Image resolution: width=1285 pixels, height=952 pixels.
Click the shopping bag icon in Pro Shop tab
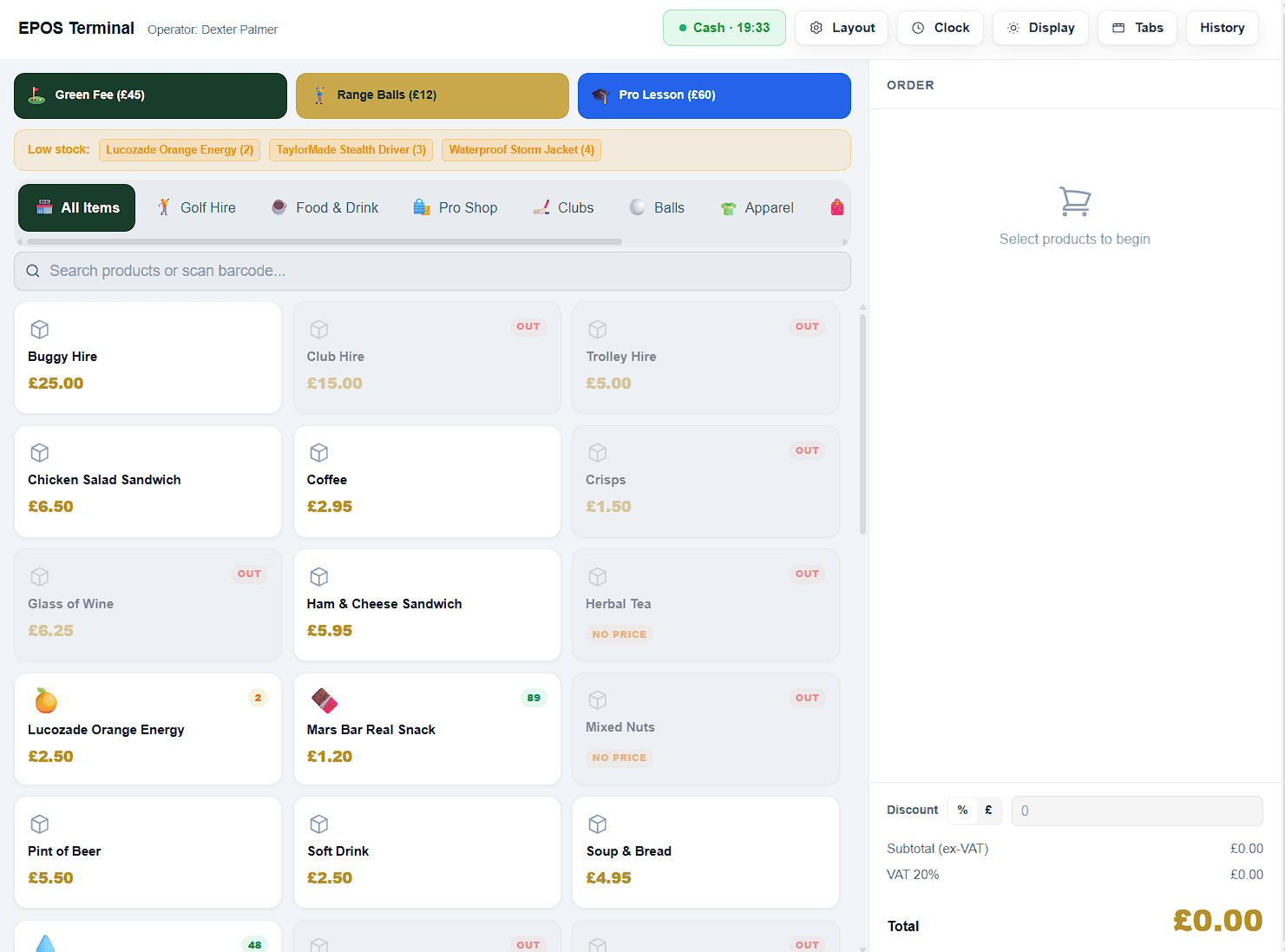click(x=422, y=207)
